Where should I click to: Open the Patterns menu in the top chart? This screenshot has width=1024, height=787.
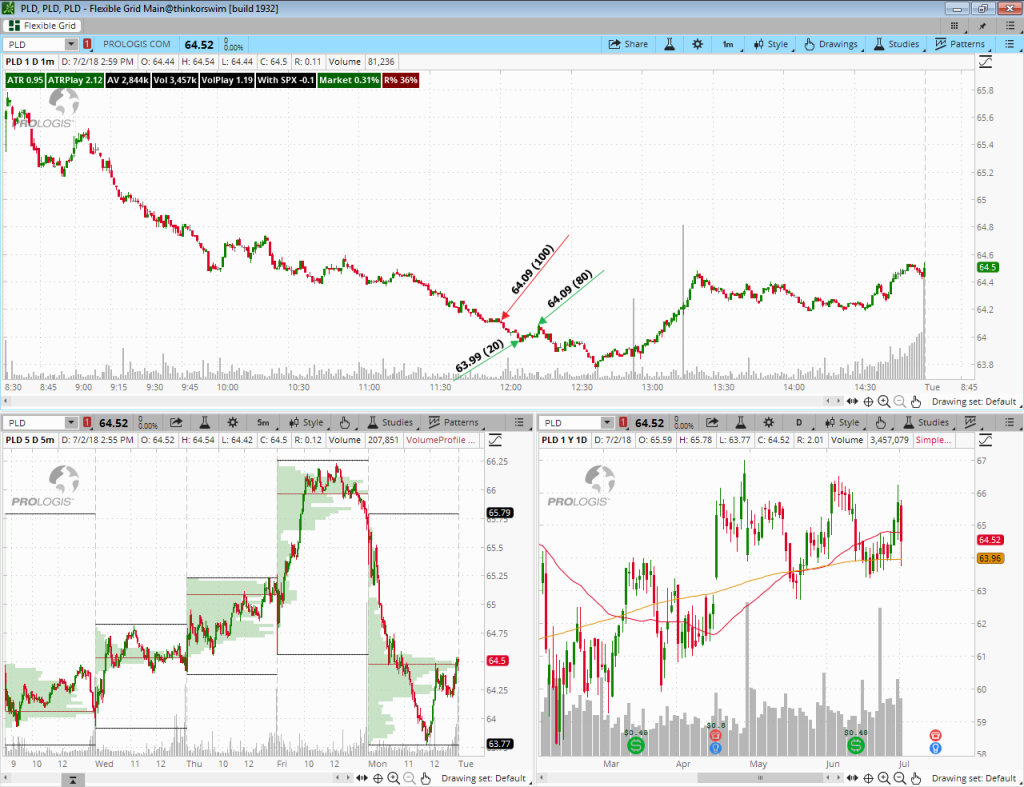click(x=959, y=44)
